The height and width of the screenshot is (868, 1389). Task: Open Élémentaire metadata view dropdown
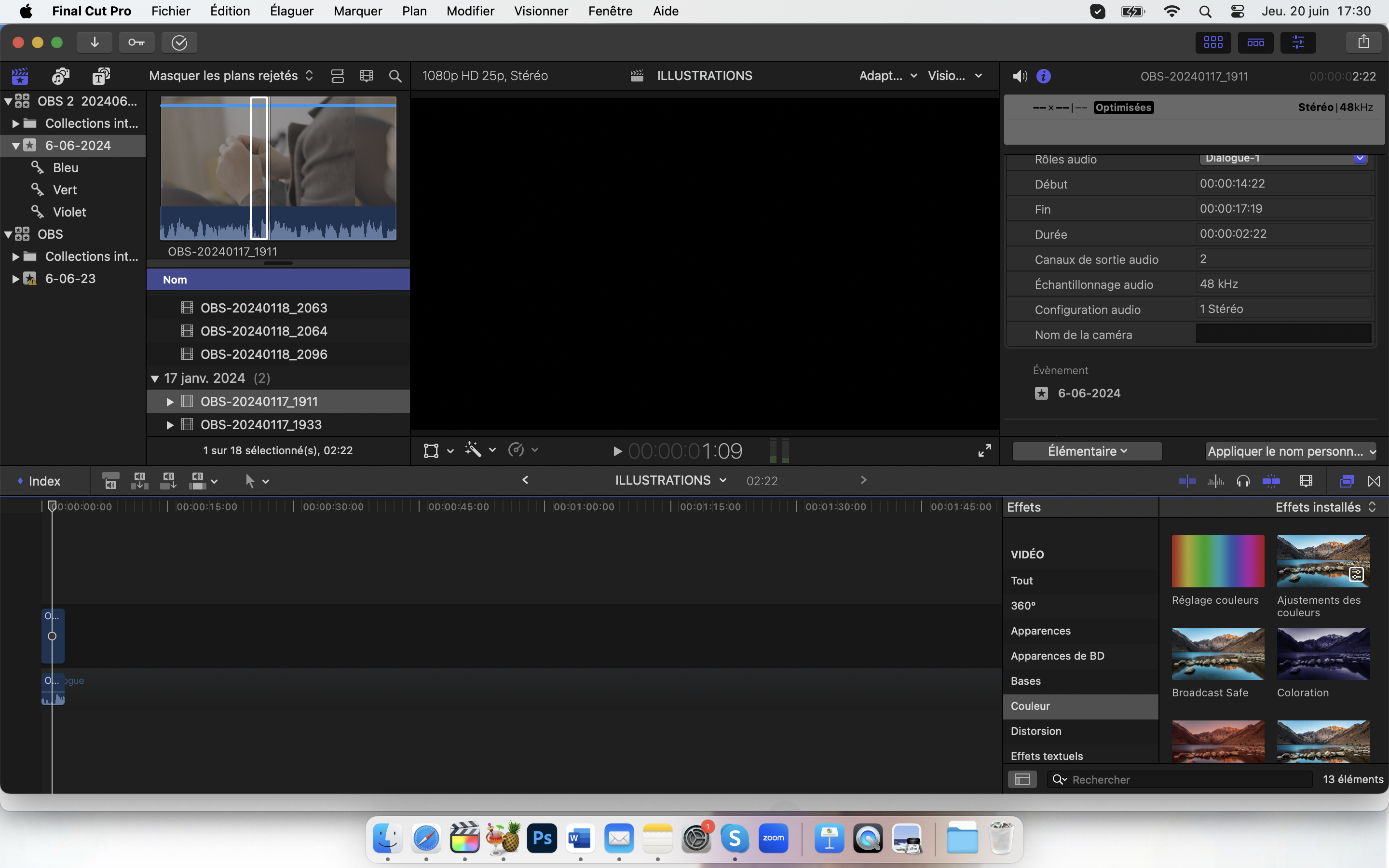pos(1087,451)
